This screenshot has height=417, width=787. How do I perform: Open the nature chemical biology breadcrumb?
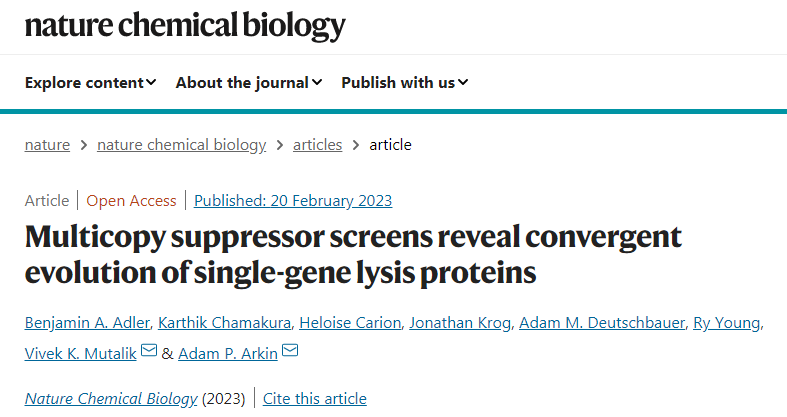click(x=181, y=145)
